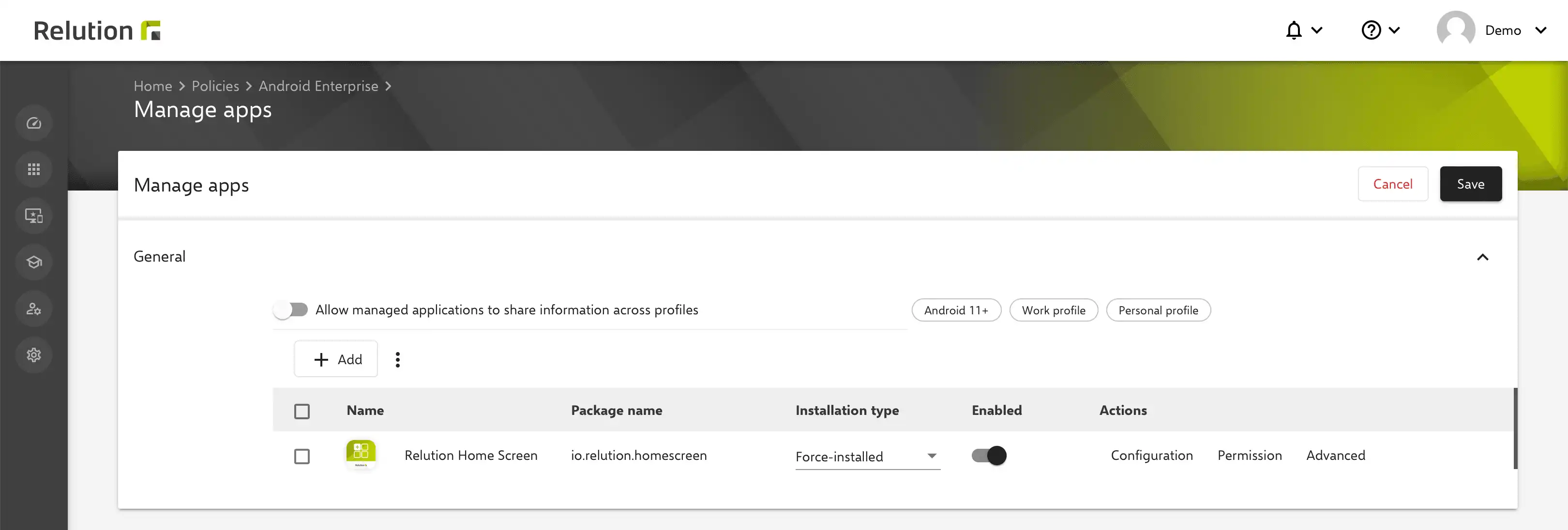
Task: Open the three-dot more options menu
Action: pyautogui.click(x=397, y=360)
